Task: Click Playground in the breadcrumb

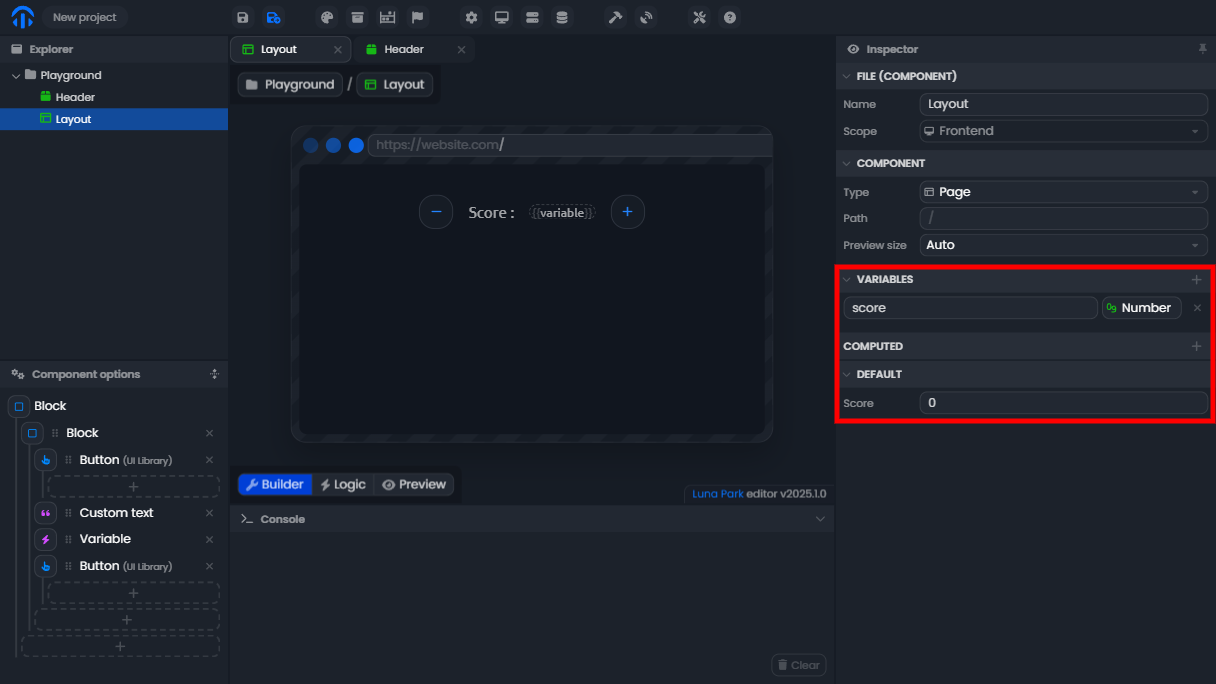Action: (x=290, y=84)
